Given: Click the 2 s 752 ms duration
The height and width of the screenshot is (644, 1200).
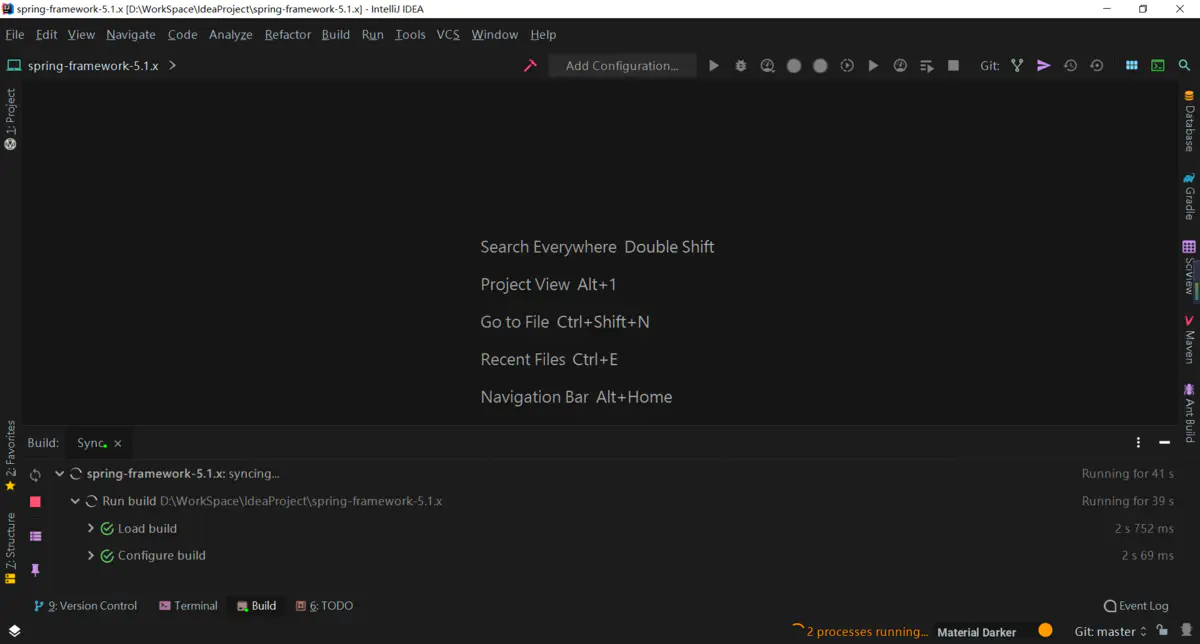Looking at the screenshot, I should [x=1145, y=528].
